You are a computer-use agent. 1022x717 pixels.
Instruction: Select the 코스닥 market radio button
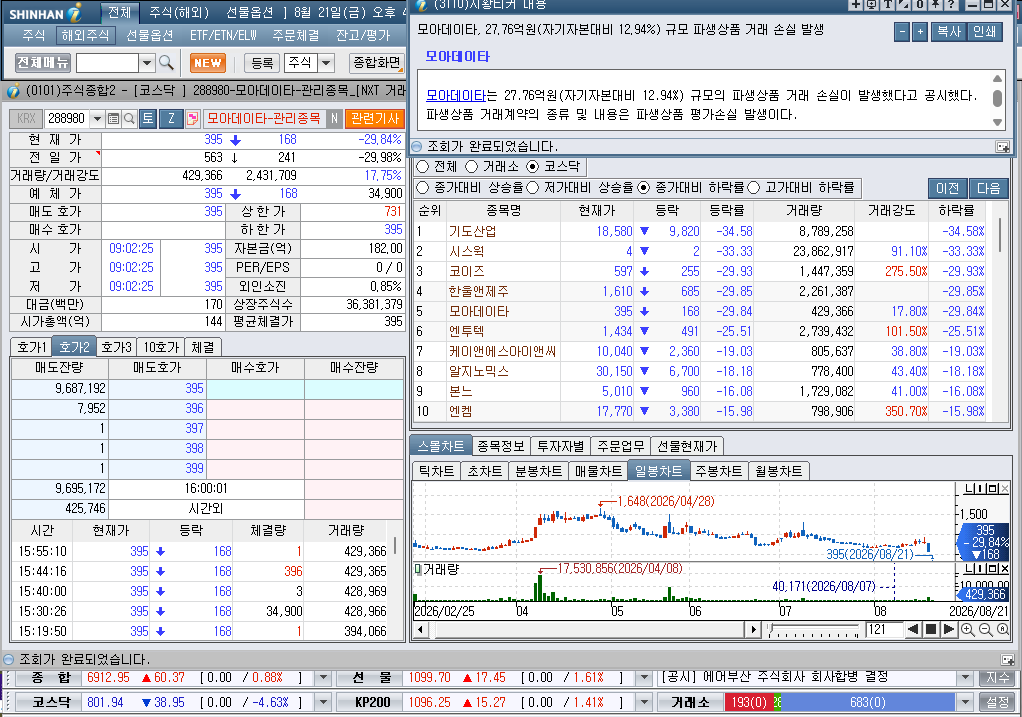533,166
